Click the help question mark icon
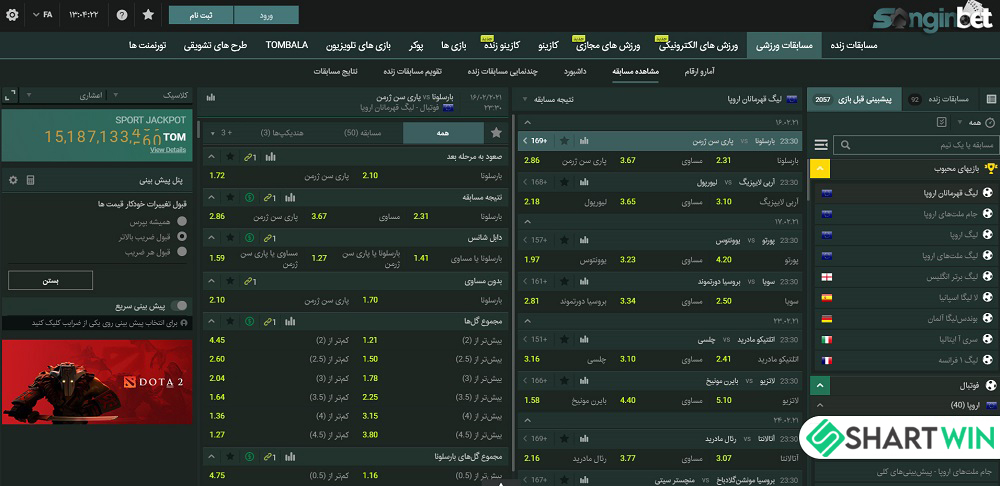The image size is (1000, 486). point(122,15)
